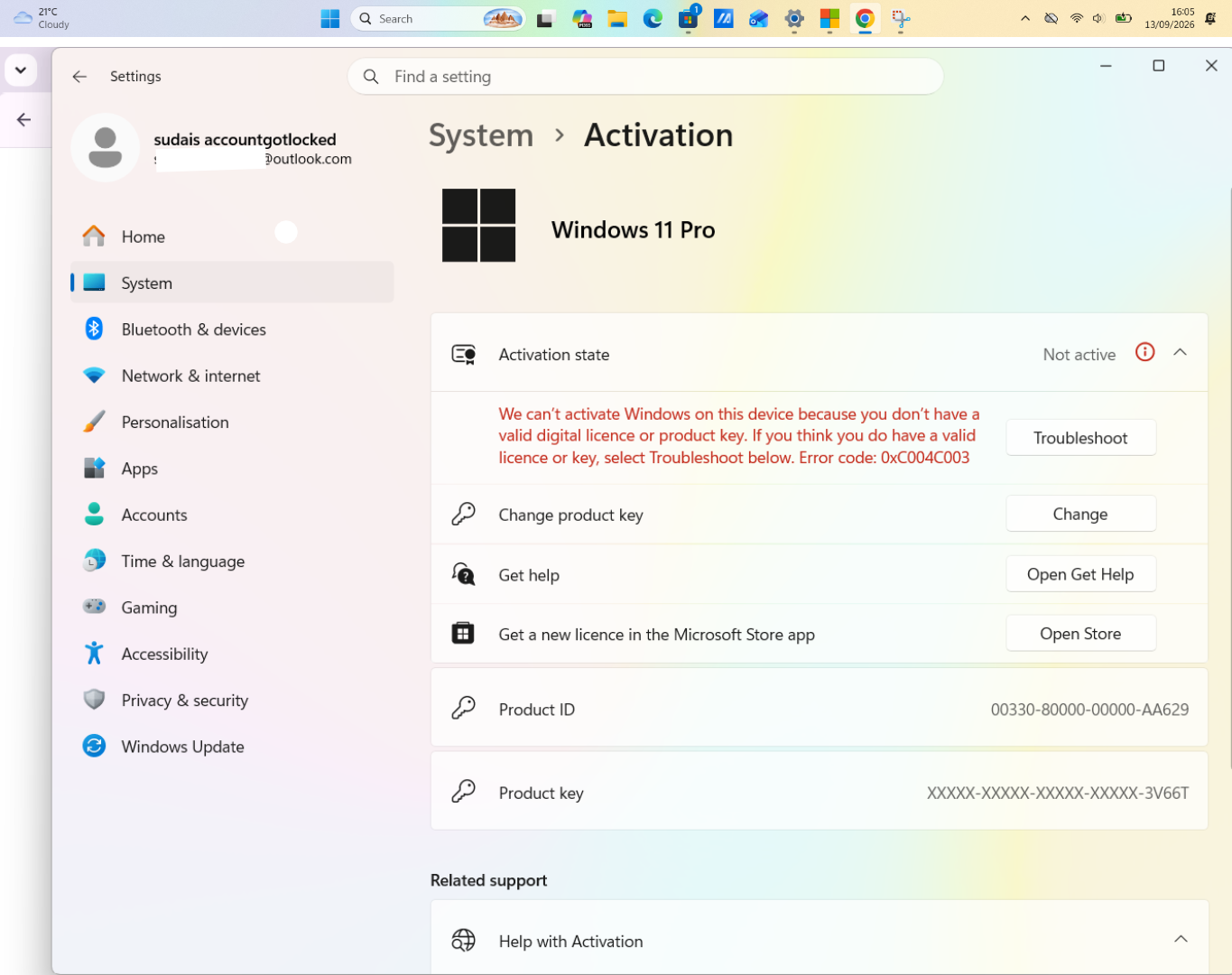The height and width of the screenshot is (975, 1232).
Task: Click the Troubleshoot button
Action: [1080, 438]
